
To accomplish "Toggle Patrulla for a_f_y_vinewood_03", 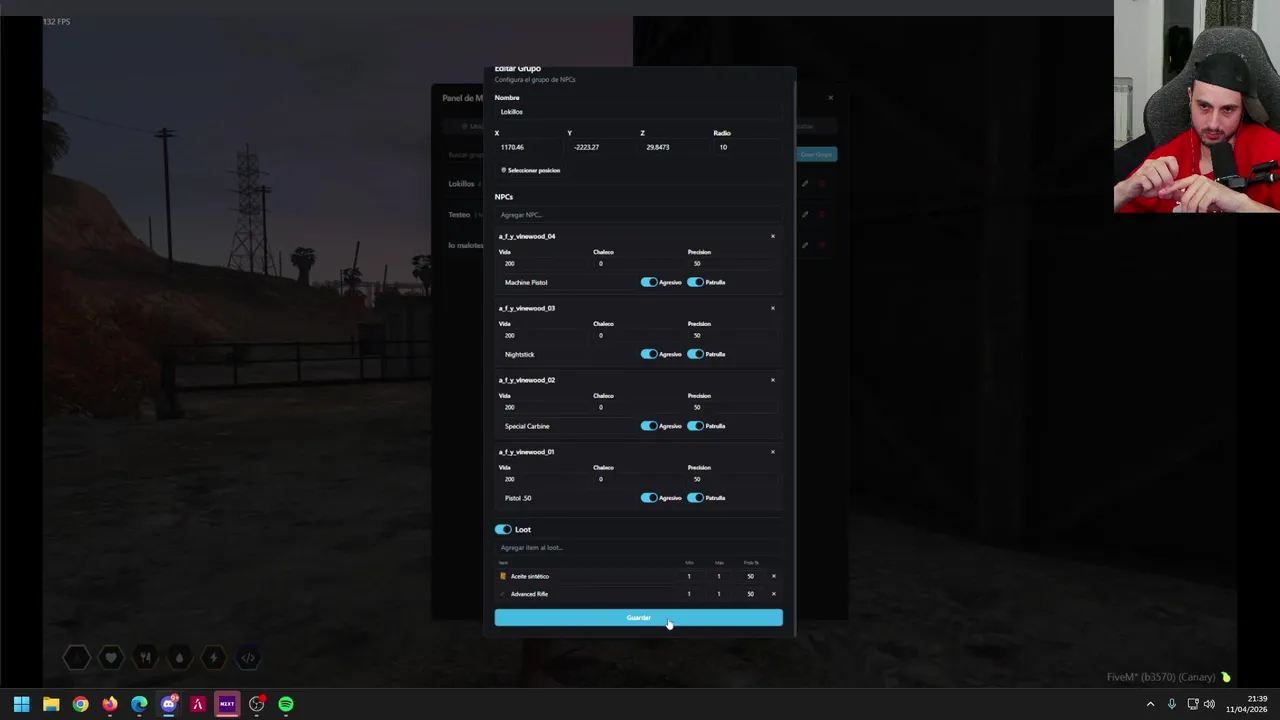I will click(x=695, y=354).
